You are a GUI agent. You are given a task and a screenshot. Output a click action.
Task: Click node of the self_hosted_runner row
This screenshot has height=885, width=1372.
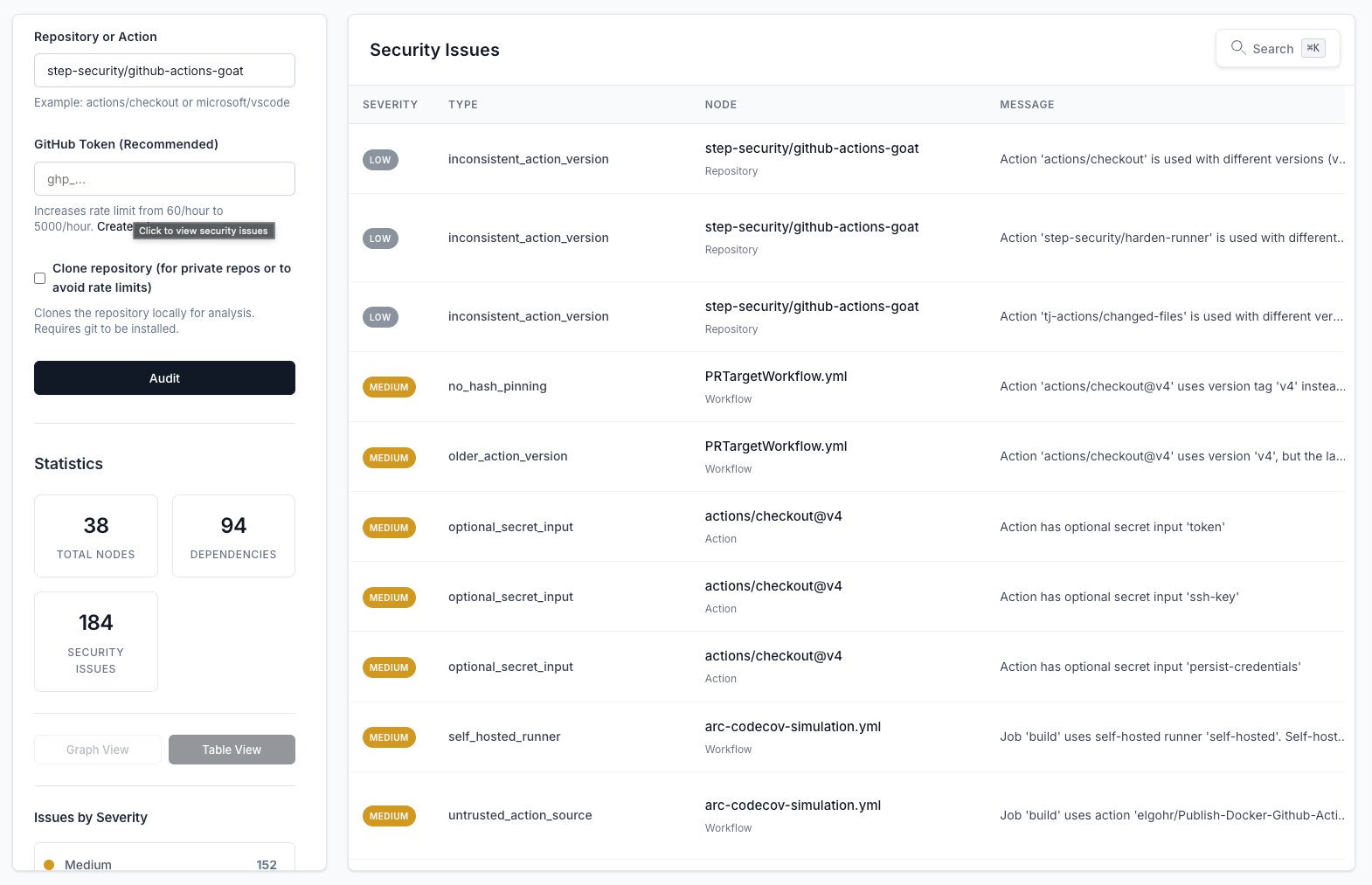793,727
